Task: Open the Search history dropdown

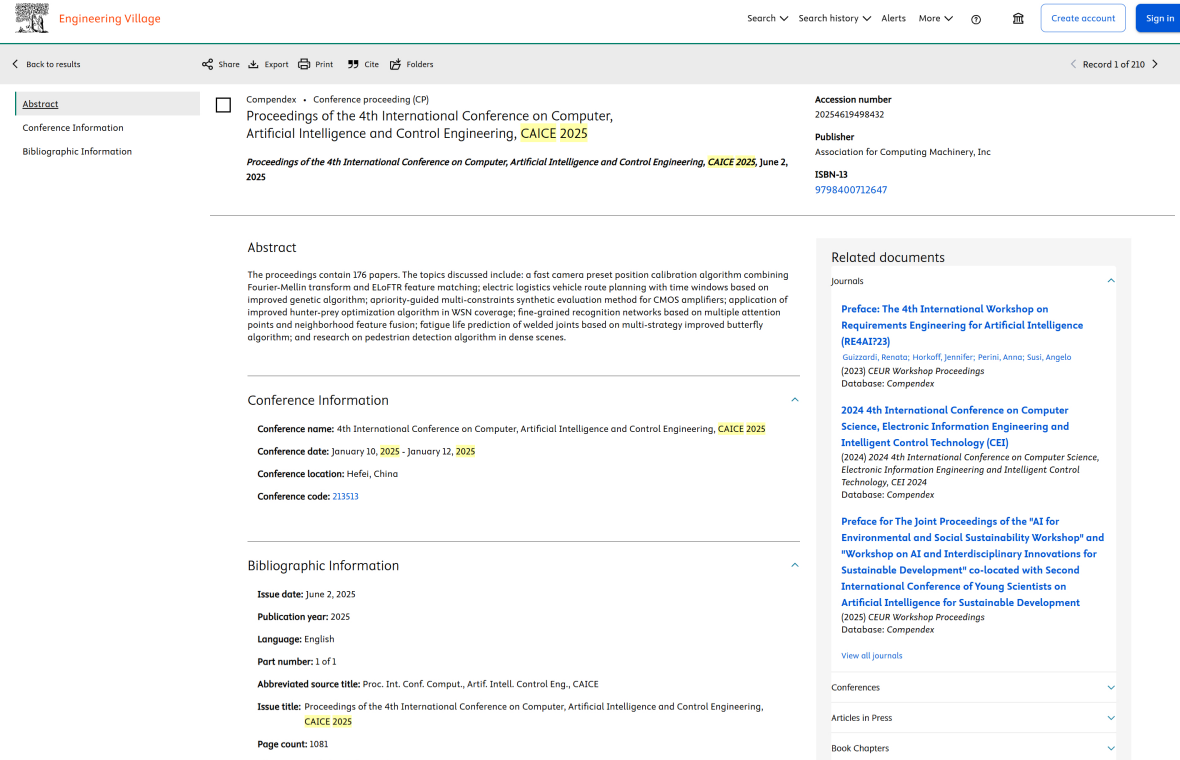Action: [x=834, y=18]
